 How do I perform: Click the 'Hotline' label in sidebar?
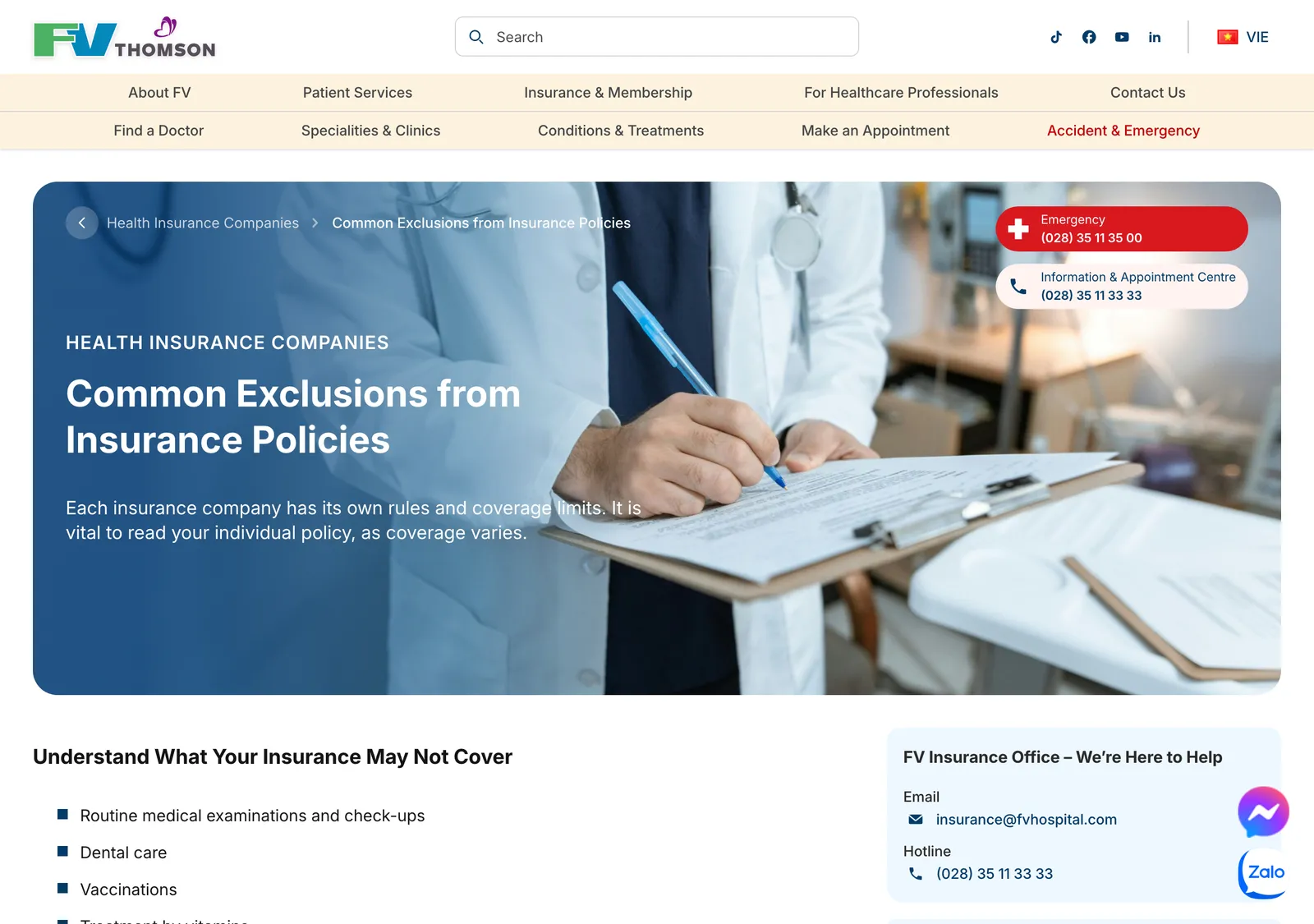click(927, 851)
